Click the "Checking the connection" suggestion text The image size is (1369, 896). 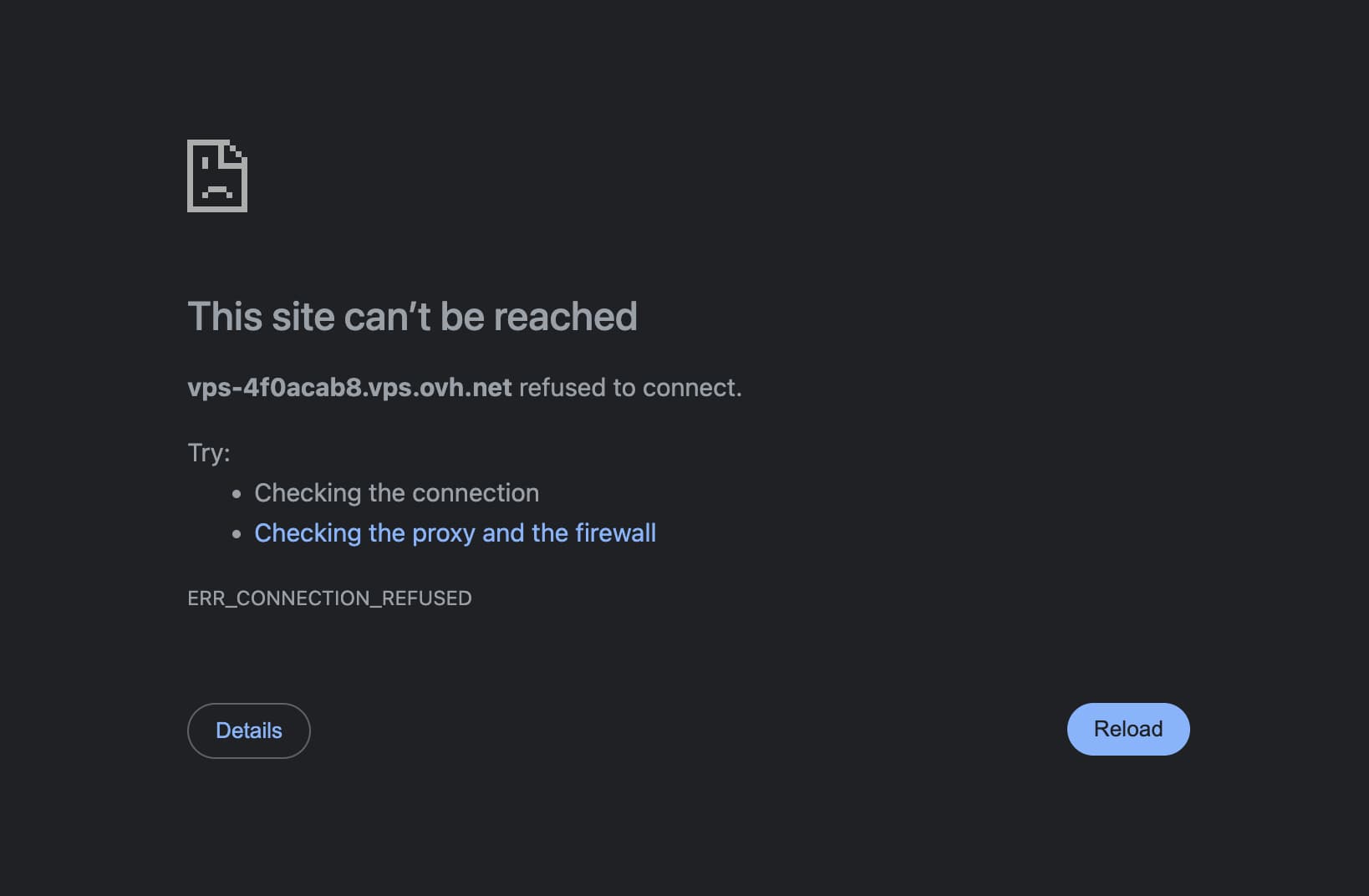396,493
